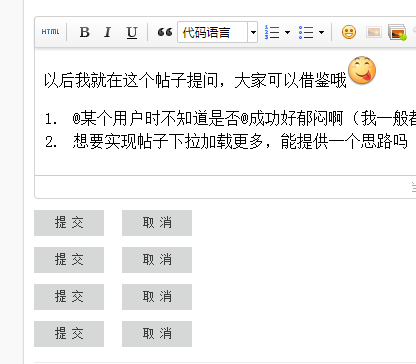Viewport: 416px width, 364px height.
Task: Expand the bulleted list style options arrow
Action: [321, 32]
